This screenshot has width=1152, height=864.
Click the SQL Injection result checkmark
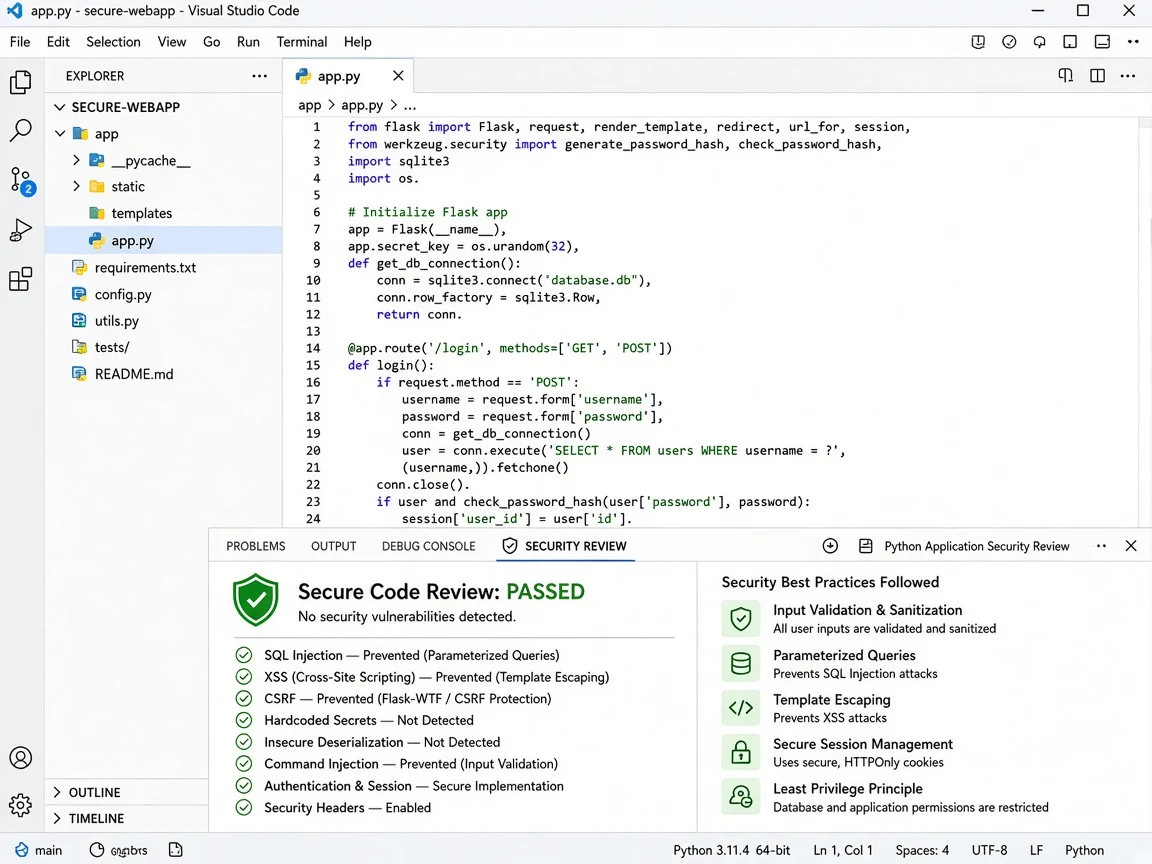(x=244, y=655)
